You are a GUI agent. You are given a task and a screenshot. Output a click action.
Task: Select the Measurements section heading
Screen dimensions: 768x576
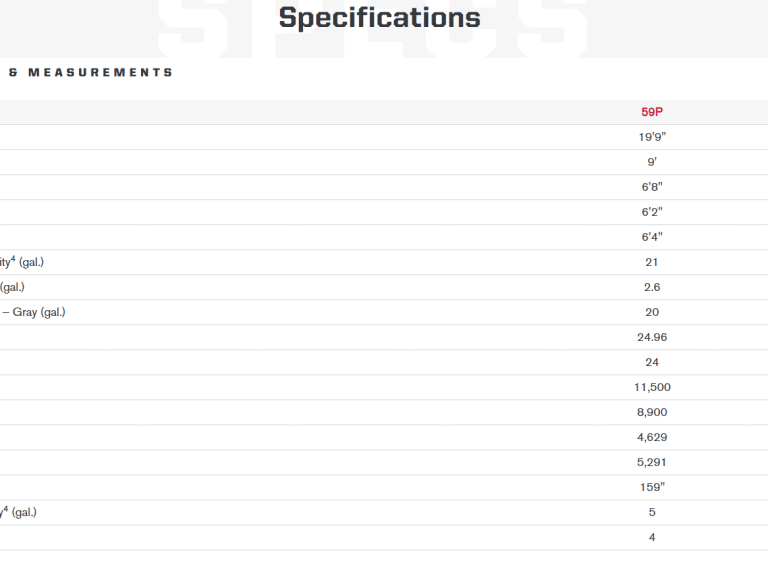click(91, 72)
